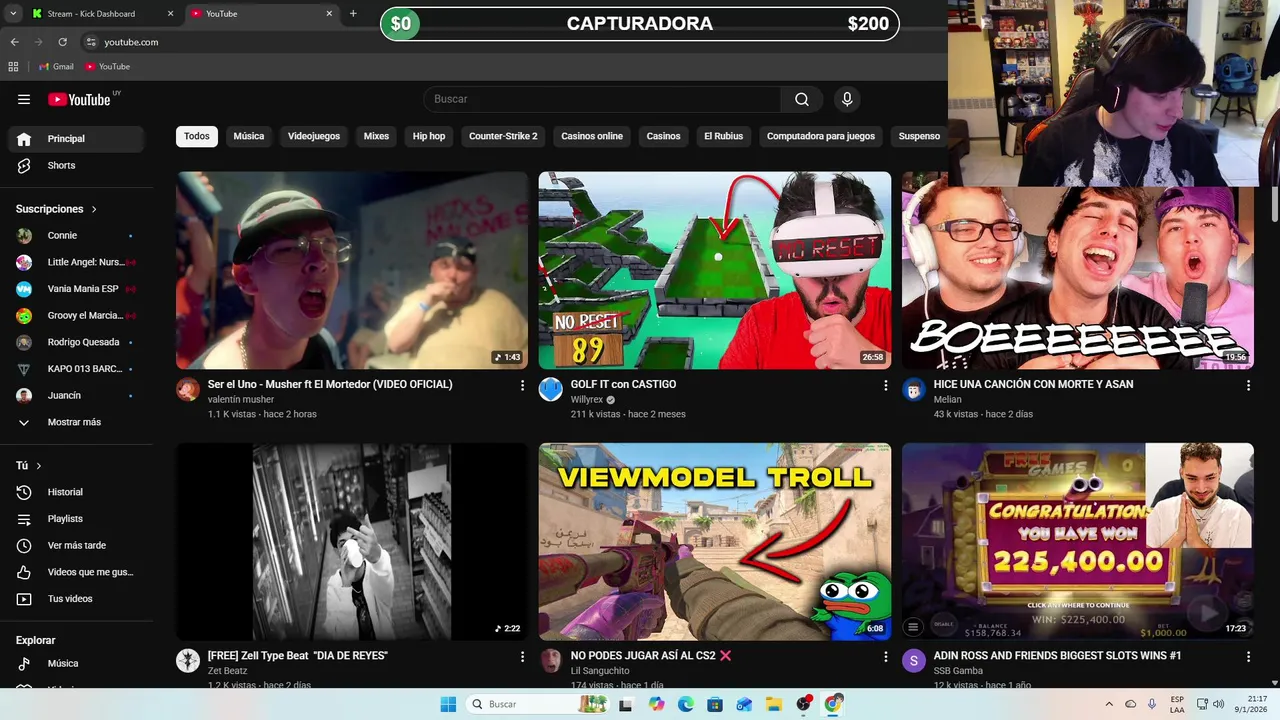The image size is (1280, 720).
Task: Select the Mixes filter chip
Action: point(376,136)
